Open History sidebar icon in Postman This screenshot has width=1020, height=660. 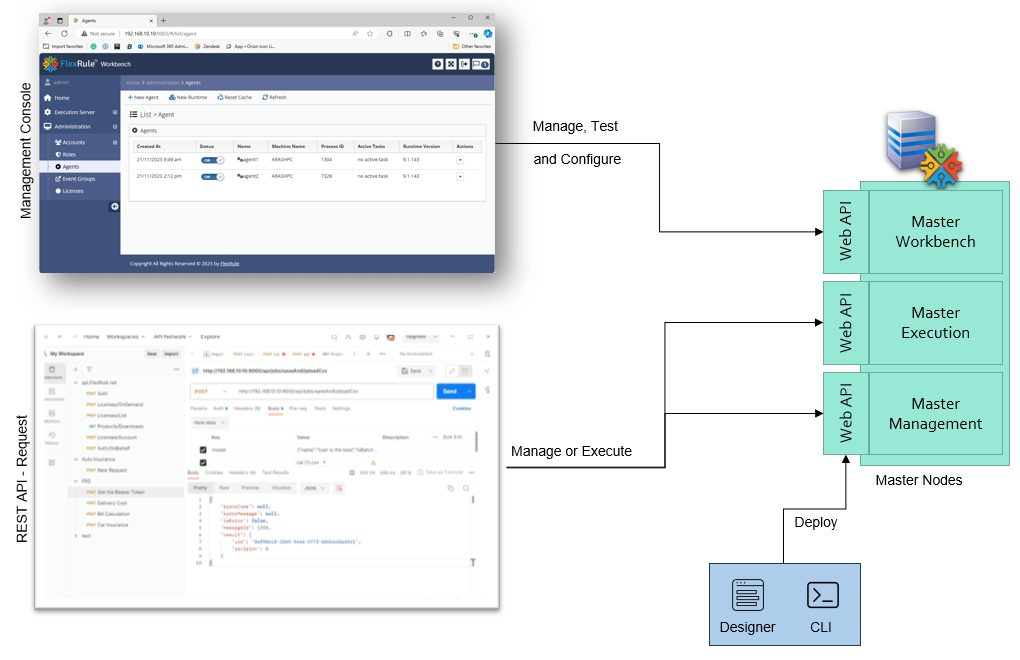click(x=52, y=438)
